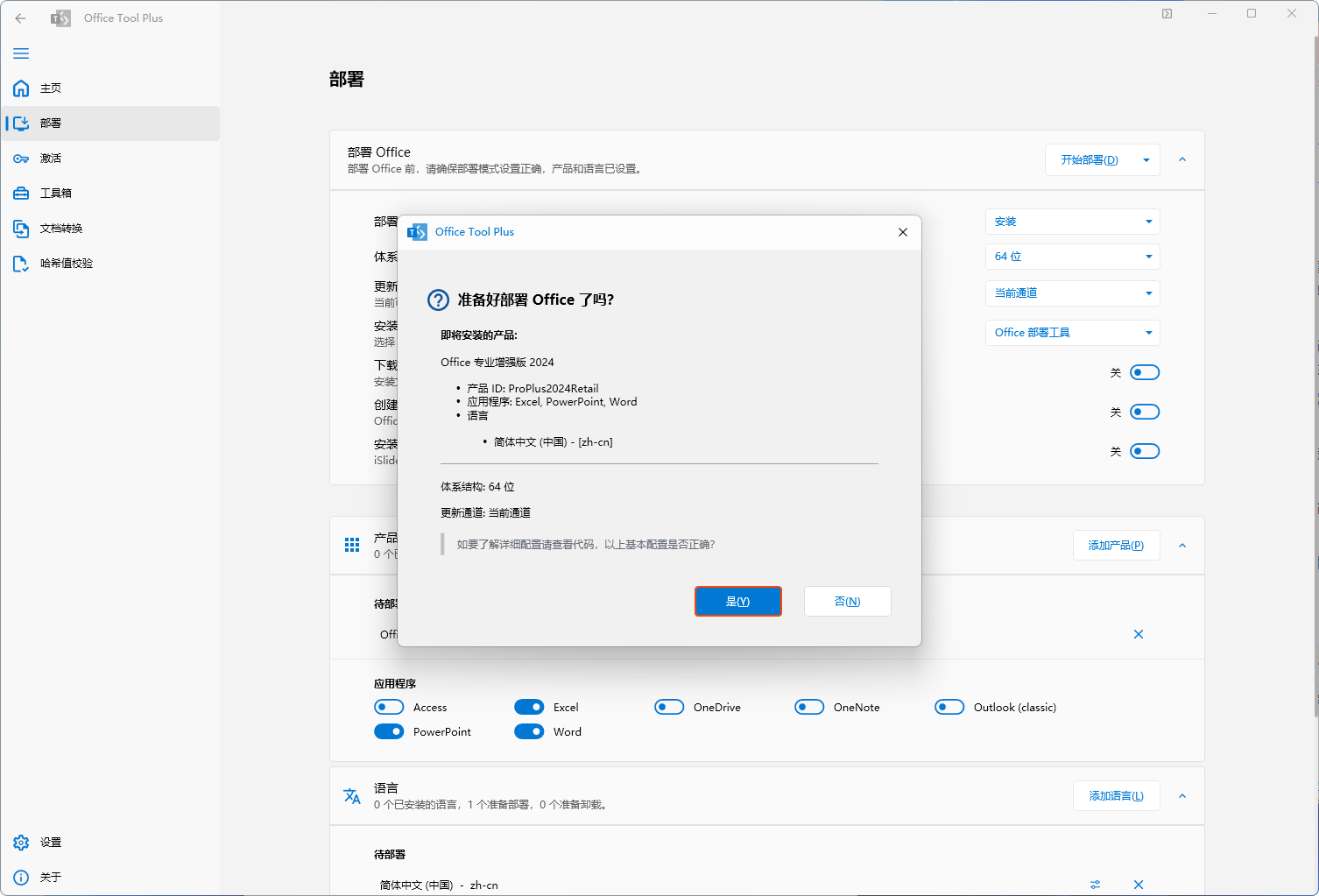Click the compact overlay title bar icon

pyautogui.click(x=1167, y=14)
